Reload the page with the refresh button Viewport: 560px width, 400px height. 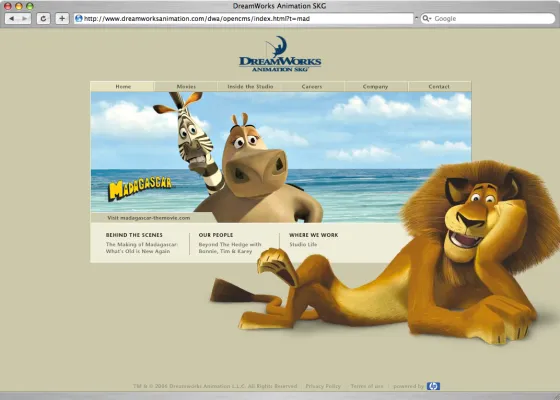pyautogui.click(x=43, y=19)
